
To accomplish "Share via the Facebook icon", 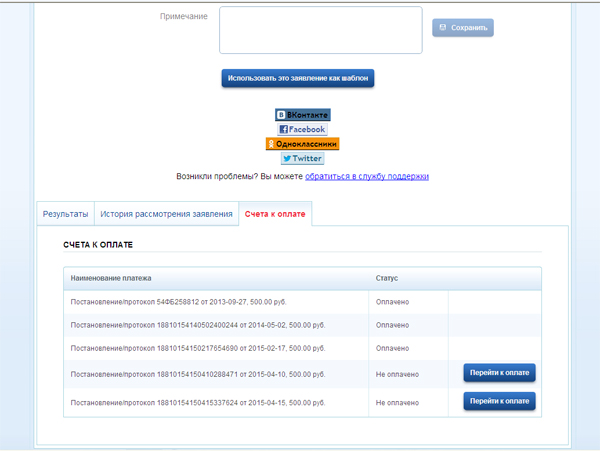I will pyautogui.click(x=302, y=129).
